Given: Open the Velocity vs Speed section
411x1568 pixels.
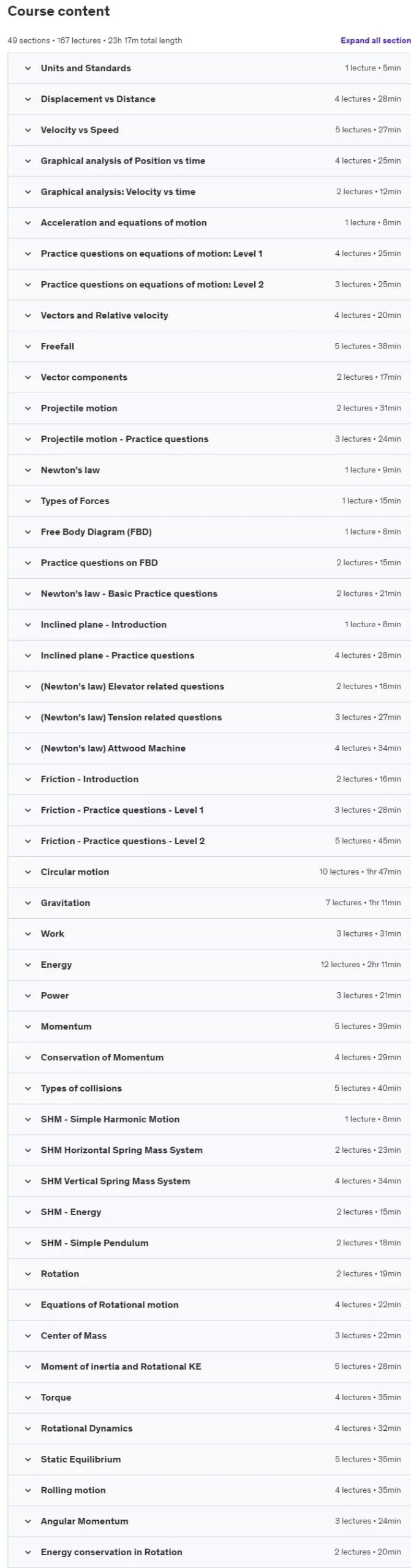Looking at the screenshot, I should point(209,130).
